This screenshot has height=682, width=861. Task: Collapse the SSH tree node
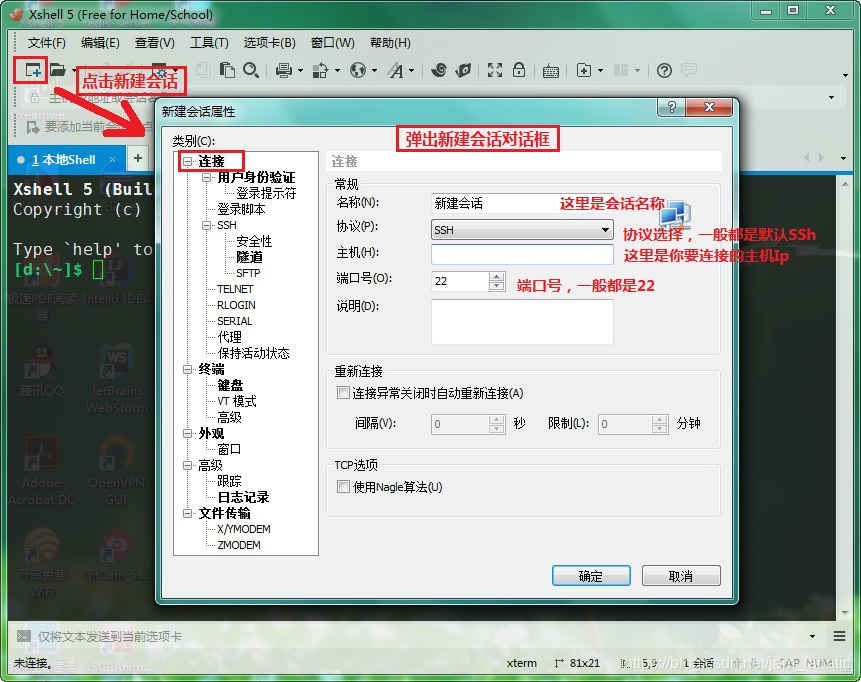coord(206,225)
